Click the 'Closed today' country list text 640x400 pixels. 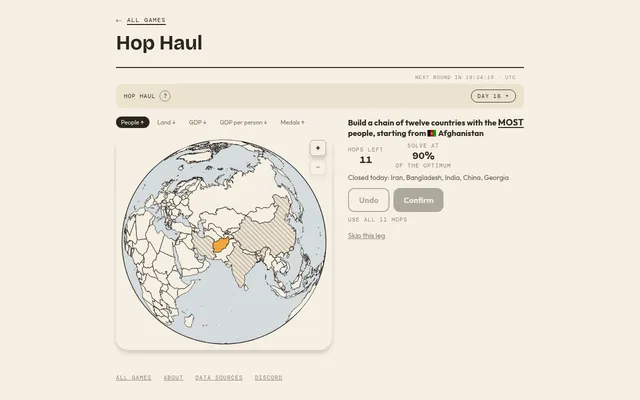[x=428, y=178]
